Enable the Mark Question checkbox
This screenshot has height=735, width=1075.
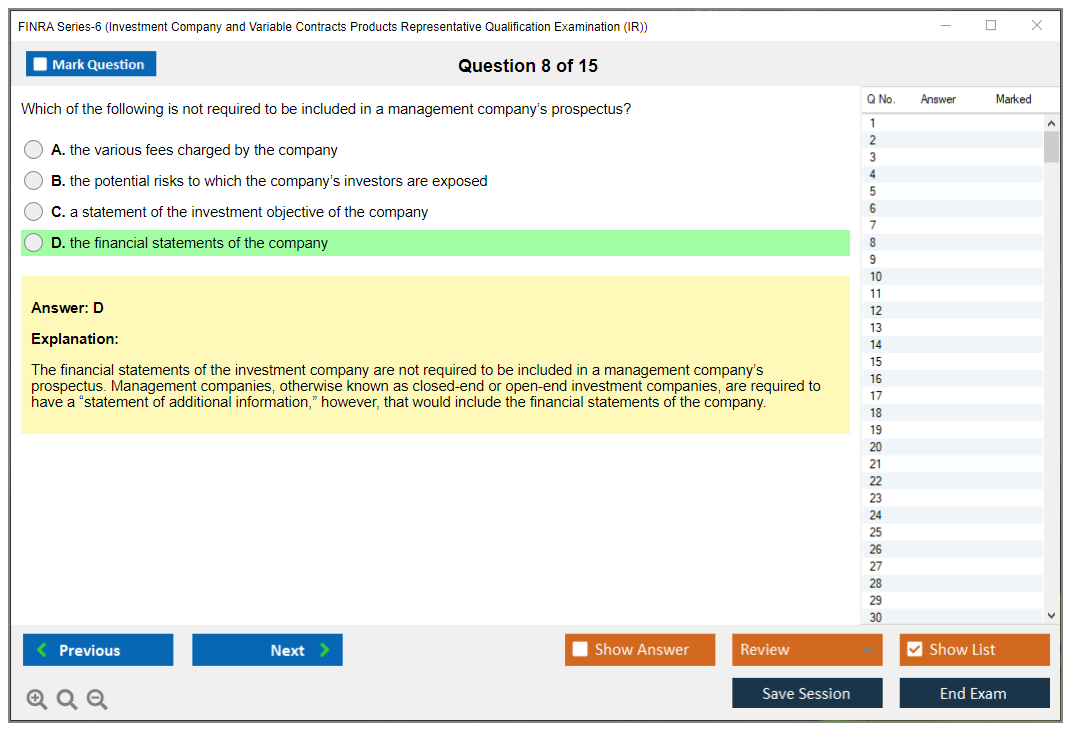point(41,65)
